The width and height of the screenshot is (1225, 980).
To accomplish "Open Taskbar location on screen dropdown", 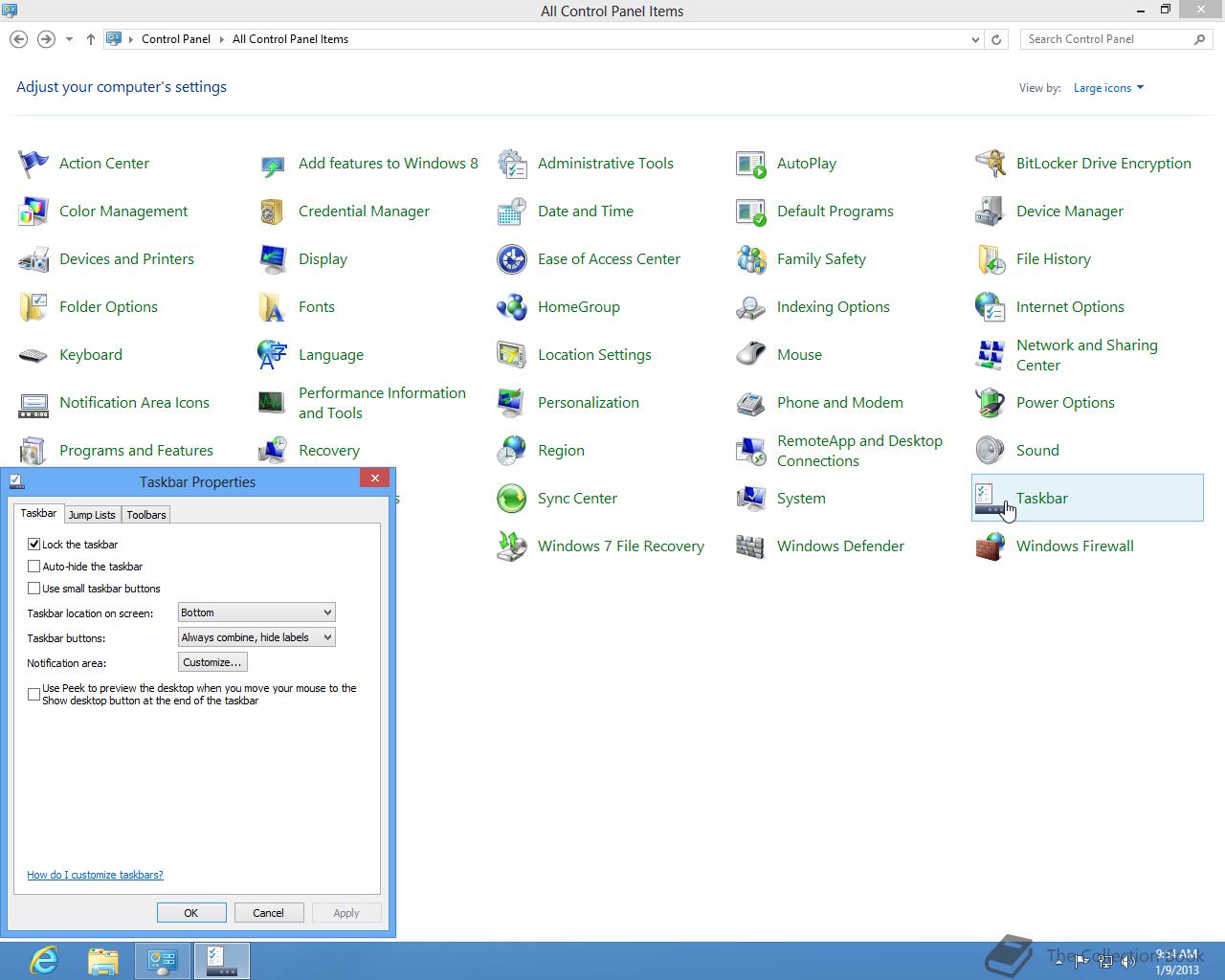I will tap(256, 612).
